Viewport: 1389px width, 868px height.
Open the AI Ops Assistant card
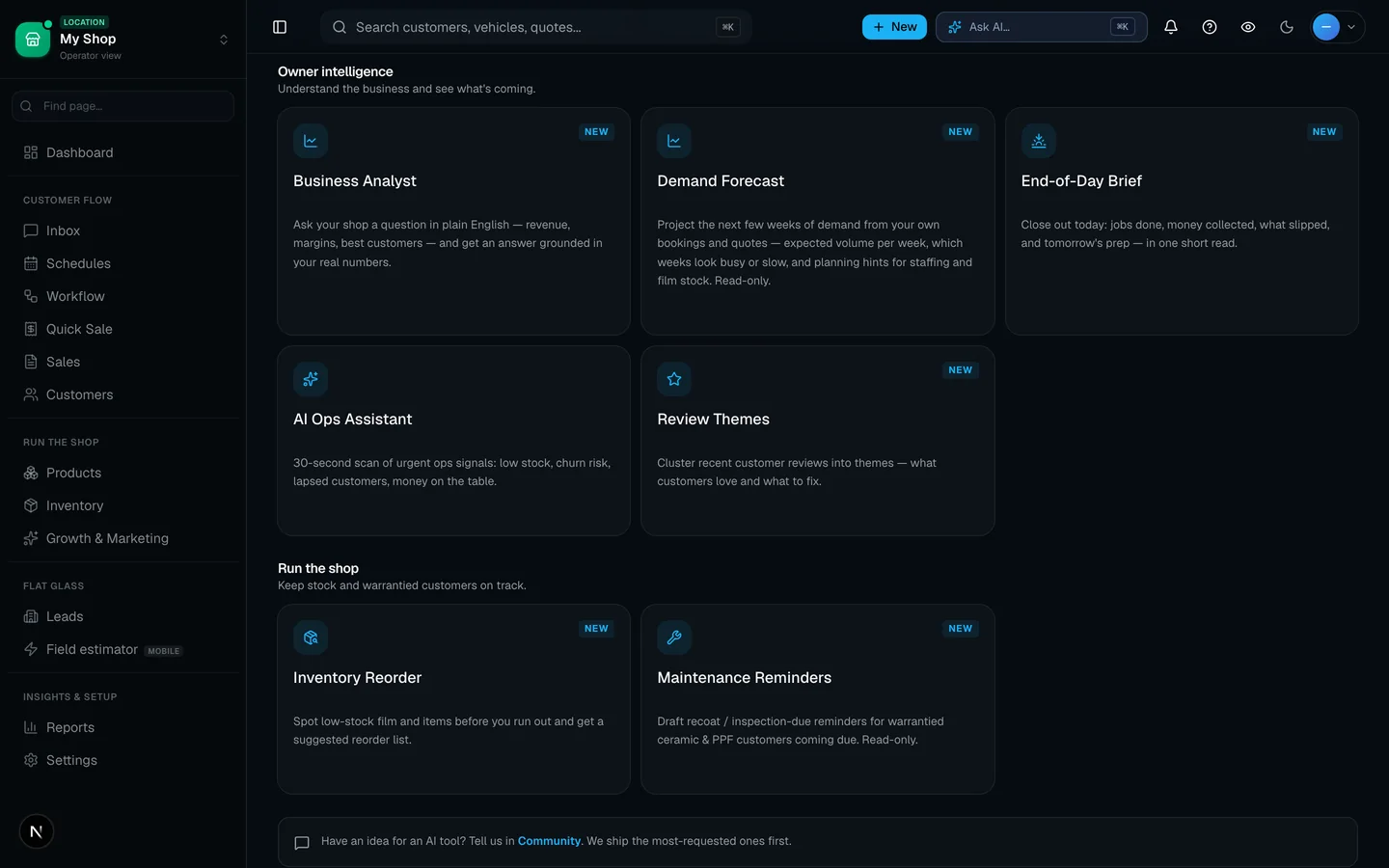pos(453,441)
